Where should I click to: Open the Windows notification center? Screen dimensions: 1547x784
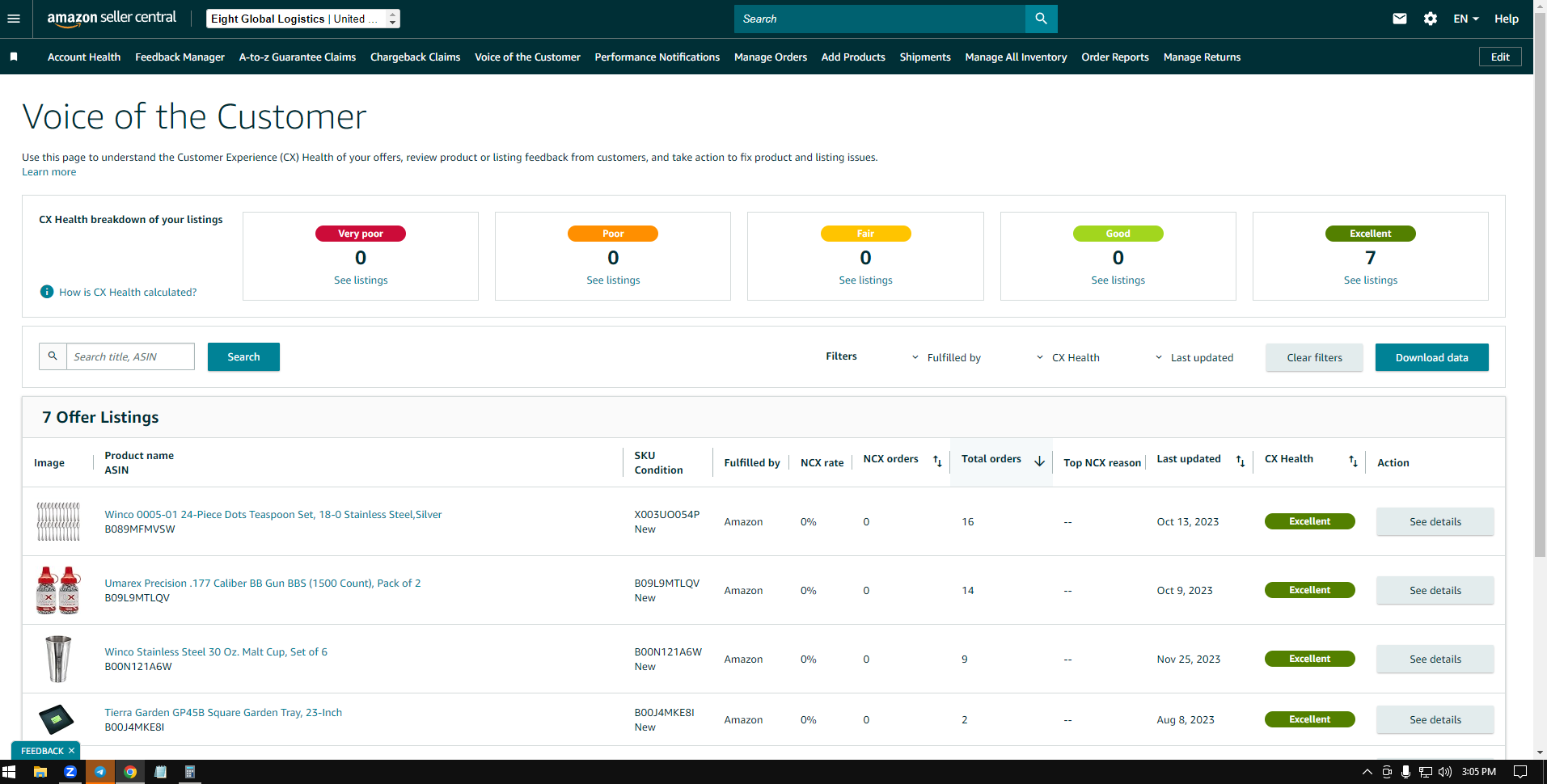[x=1520, y=772]
